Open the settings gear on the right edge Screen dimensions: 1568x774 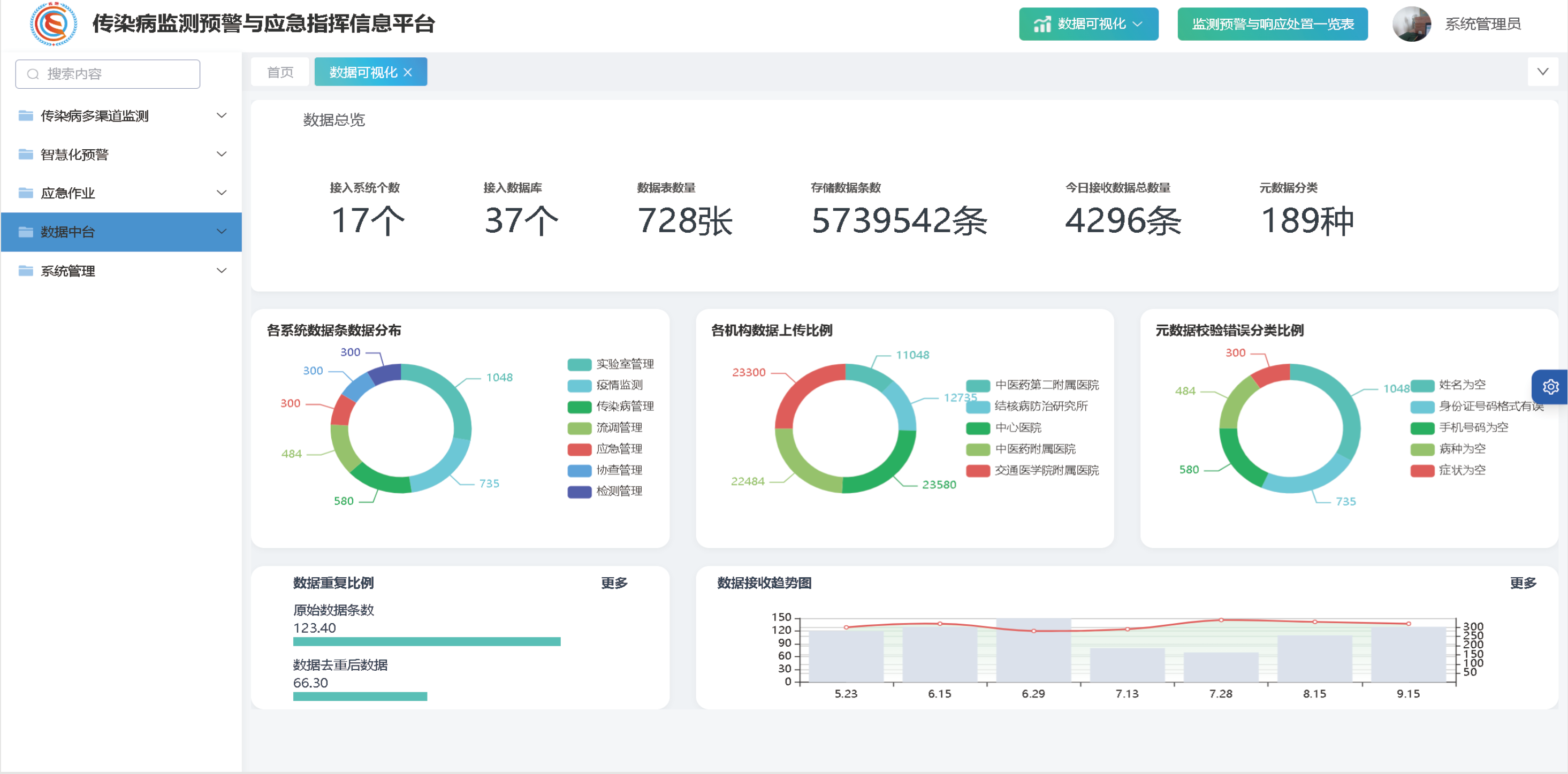point(1550,386)
